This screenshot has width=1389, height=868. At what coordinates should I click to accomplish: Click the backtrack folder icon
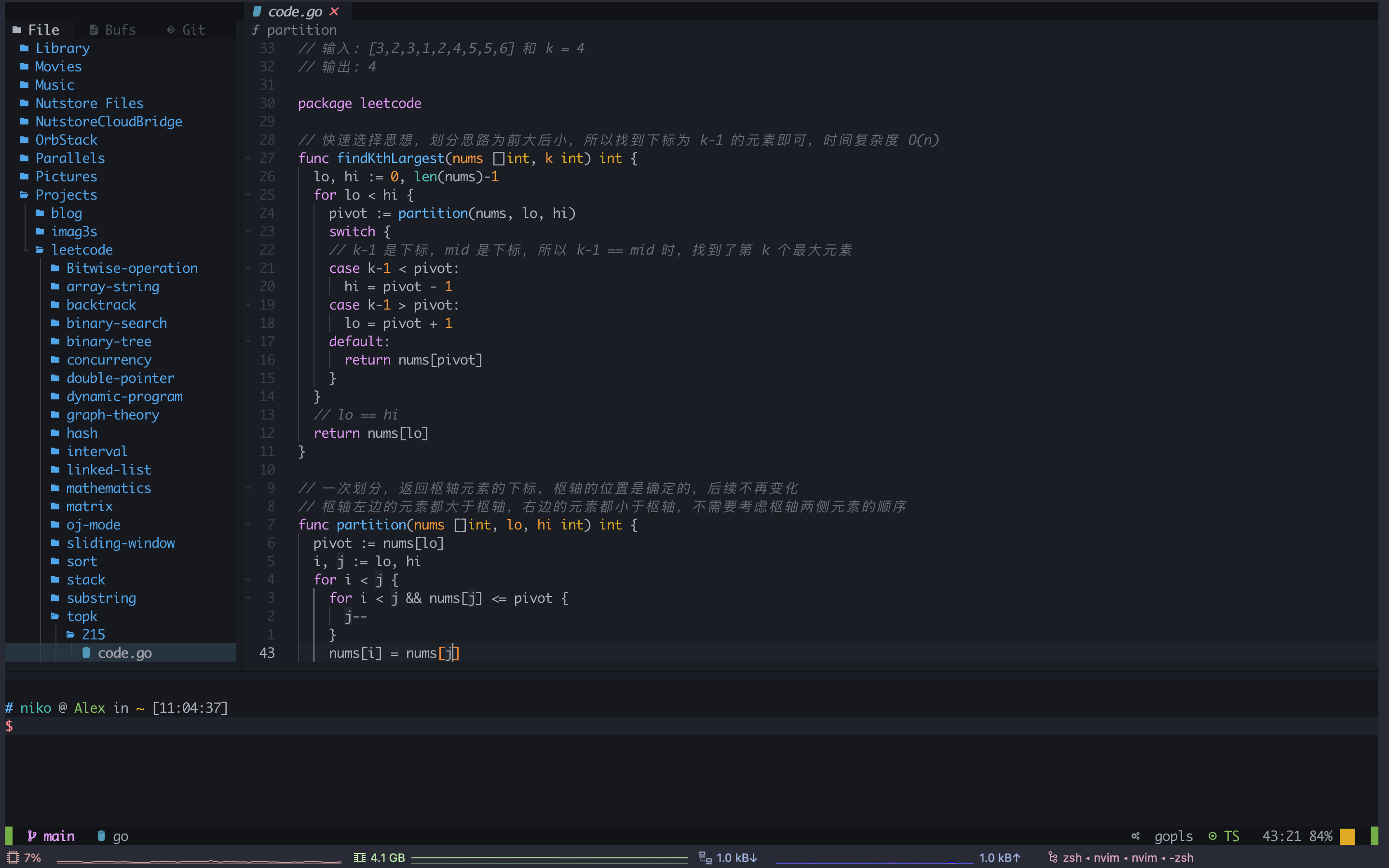coord(55,305)
